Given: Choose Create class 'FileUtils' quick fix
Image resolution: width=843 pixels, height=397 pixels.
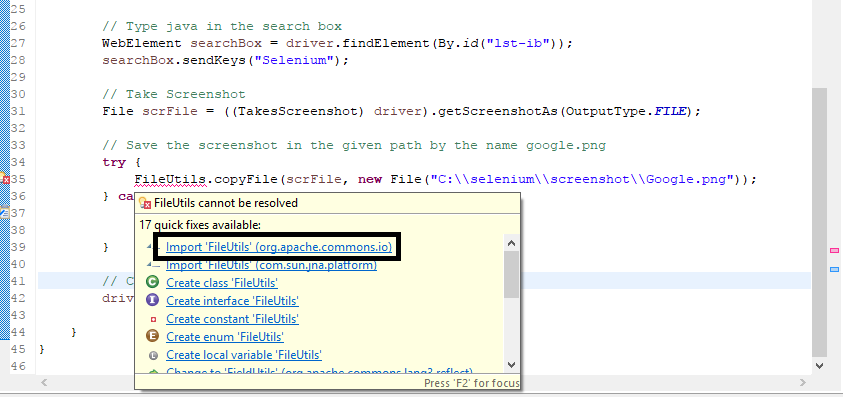Looking at the screenshot, I should click(x=222, y=282).
